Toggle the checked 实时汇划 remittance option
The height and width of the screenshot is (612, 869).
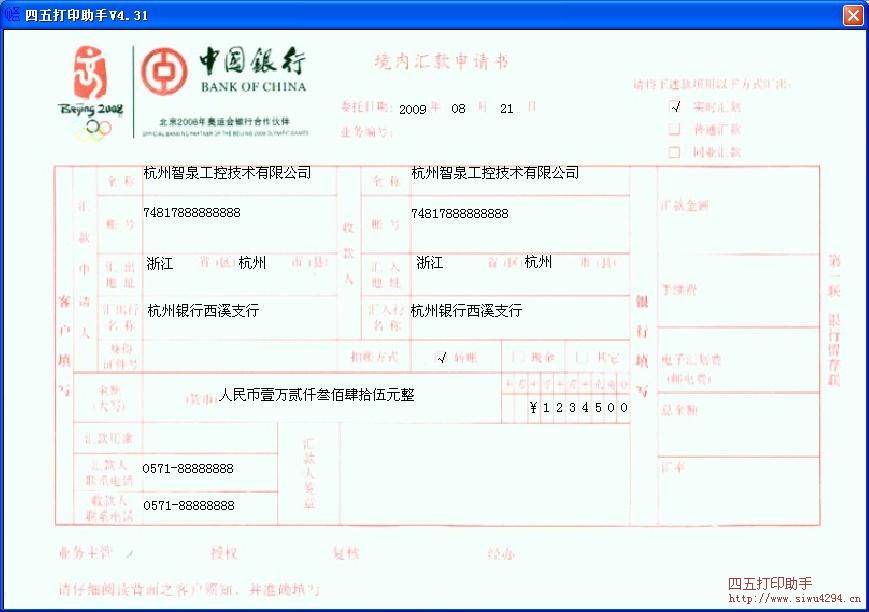coord(675,104)
